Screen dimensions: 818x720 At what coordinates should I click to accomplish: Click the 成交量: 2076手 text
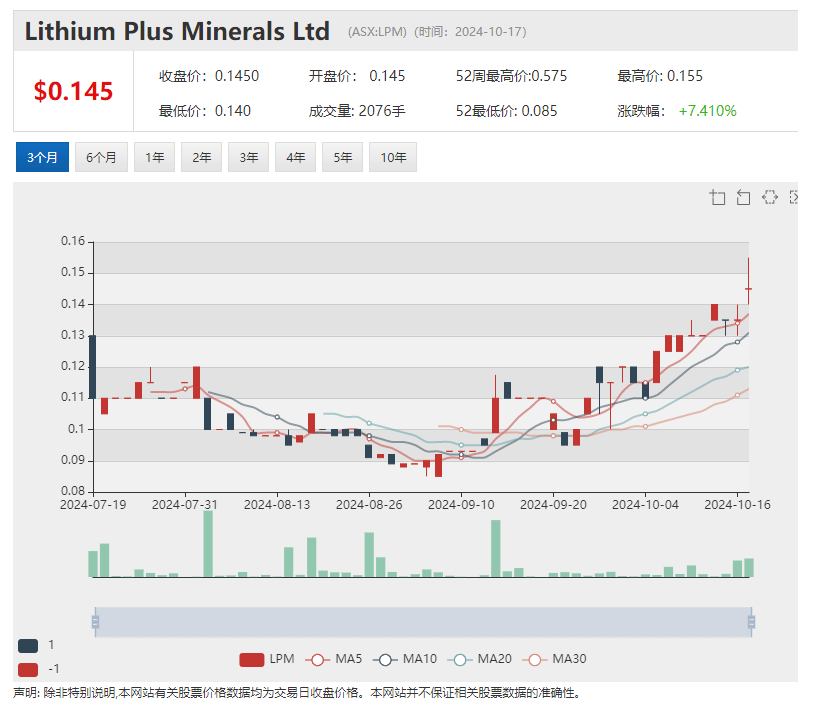pyautogui.click(x=357, y=111)
